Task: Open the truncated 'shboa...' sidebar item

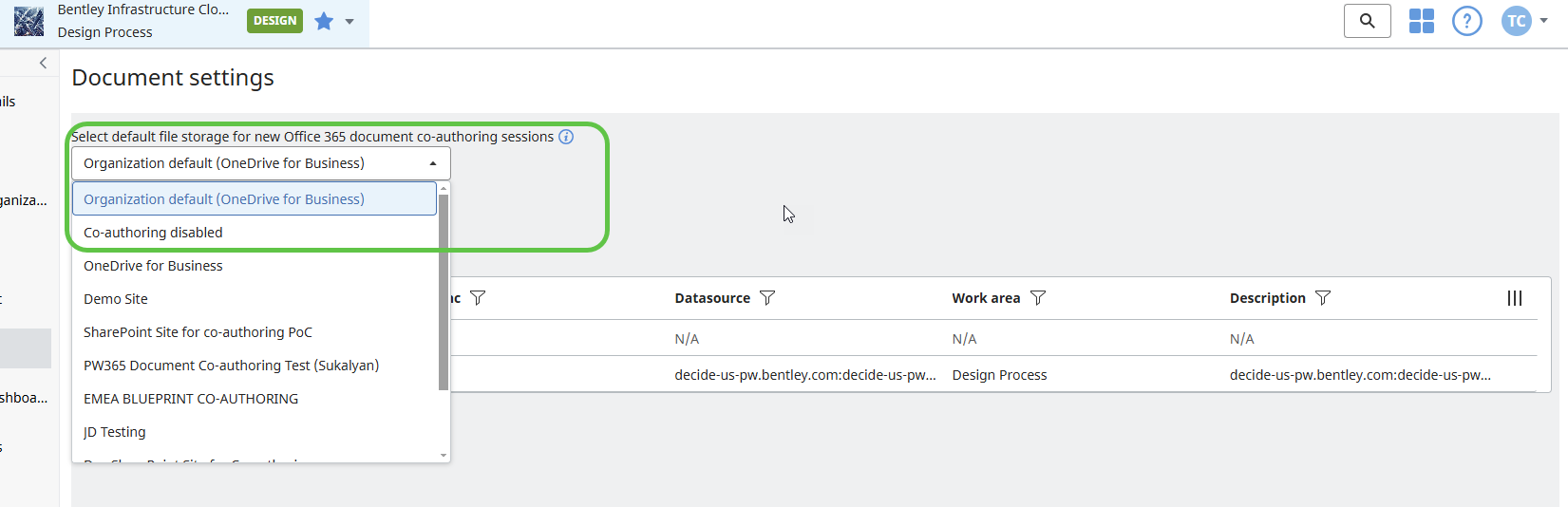Action: tap(24, 398)
